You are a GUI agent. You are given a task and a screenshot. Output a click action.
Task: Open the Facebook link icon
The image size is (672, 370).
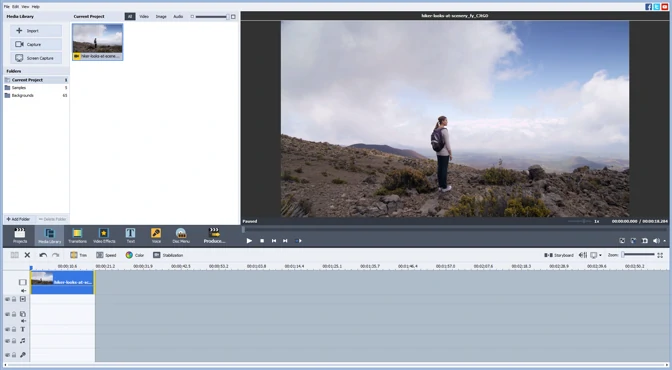(648, 6)
